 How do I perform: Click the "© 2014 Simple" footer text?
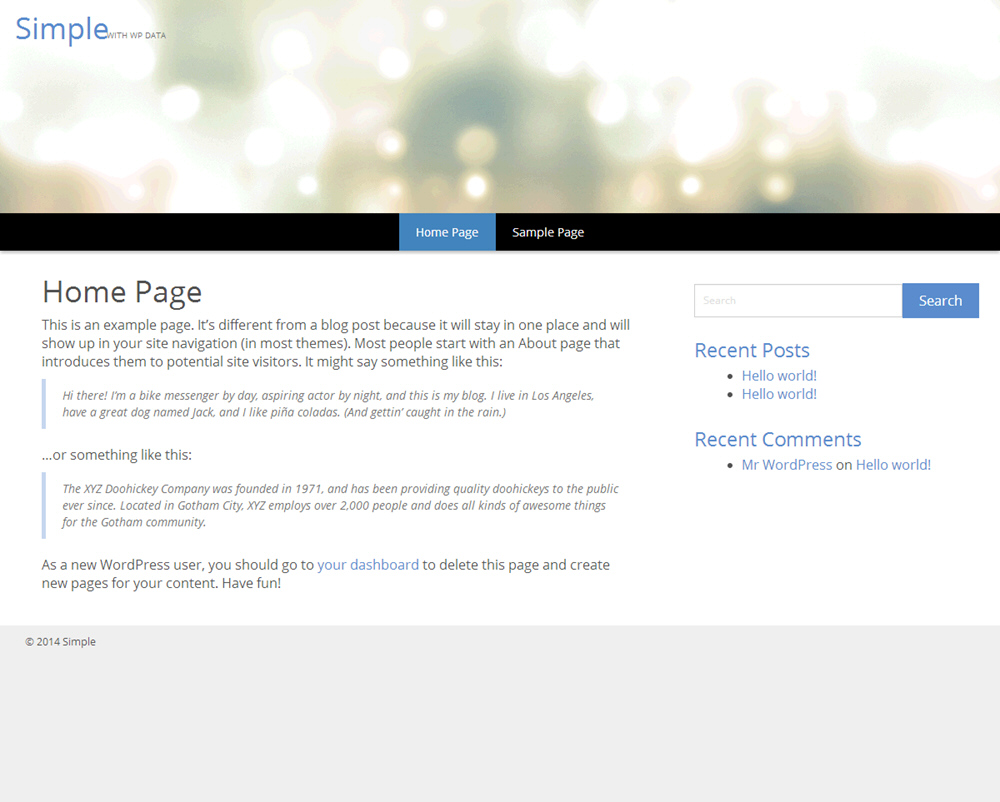click(61, 642)
